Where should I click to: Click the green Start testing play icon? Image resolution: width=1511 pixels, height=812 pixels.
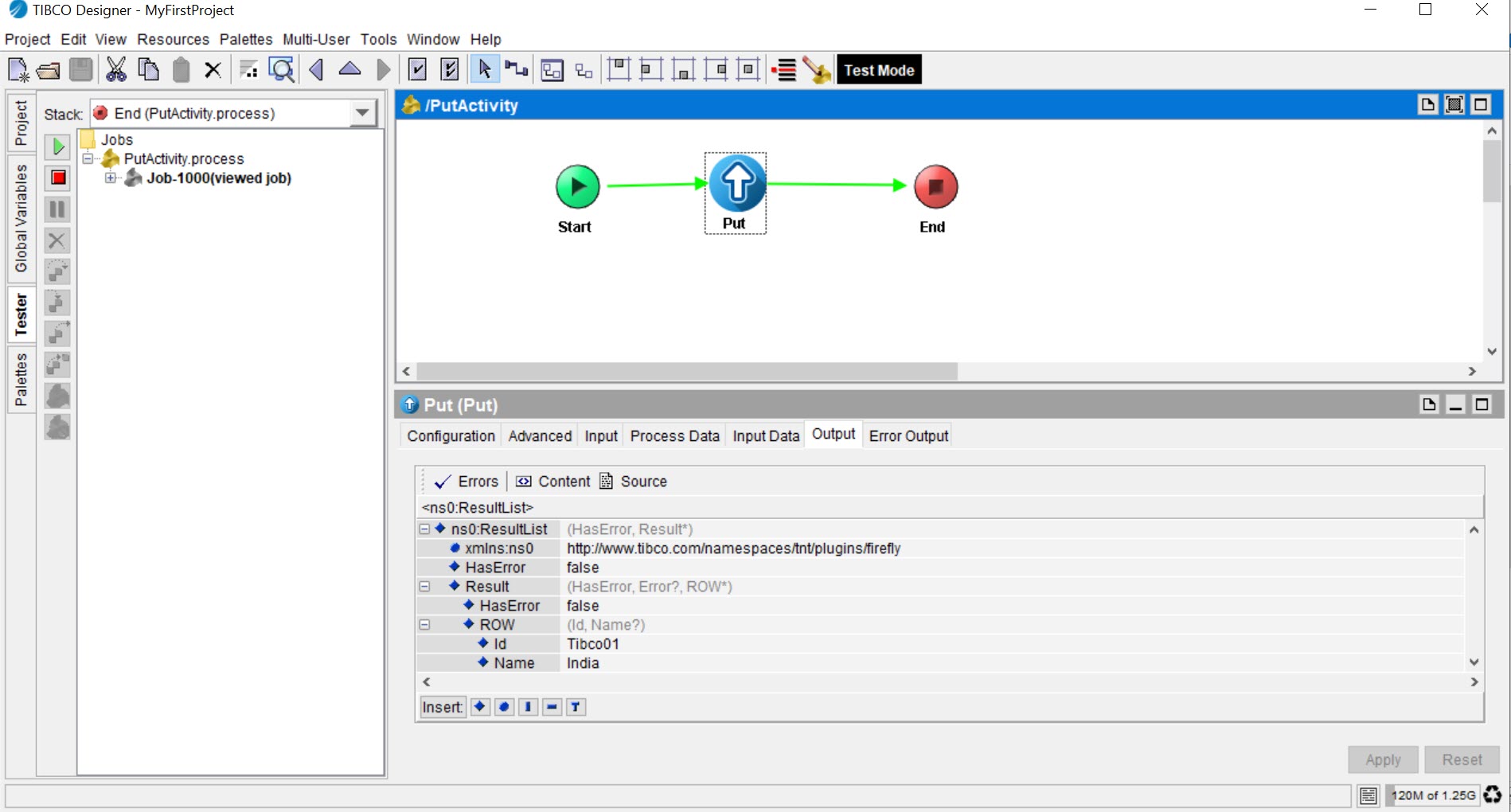coord(58,146)
